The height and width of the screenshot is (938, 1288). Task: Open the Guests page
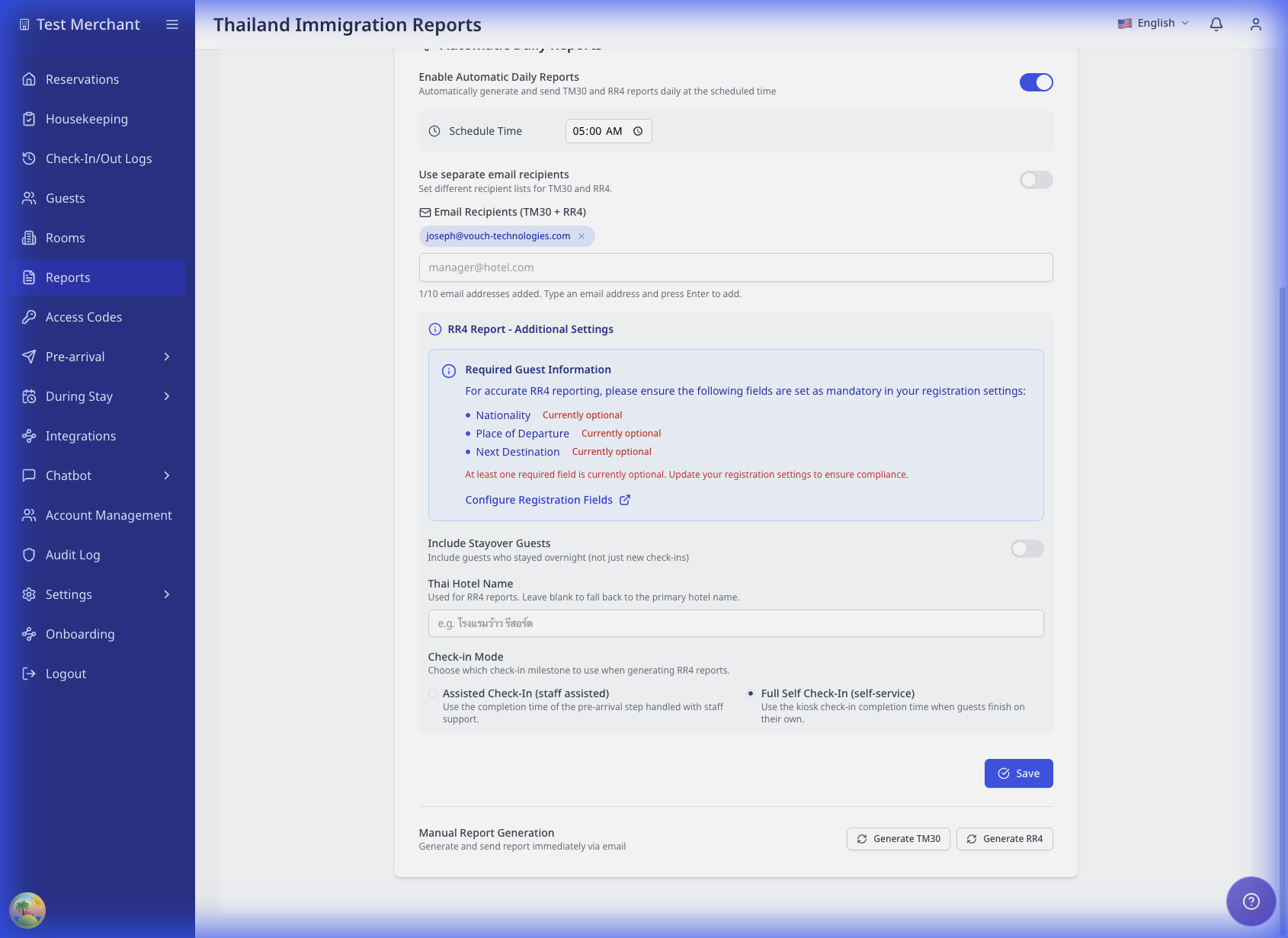65,198
